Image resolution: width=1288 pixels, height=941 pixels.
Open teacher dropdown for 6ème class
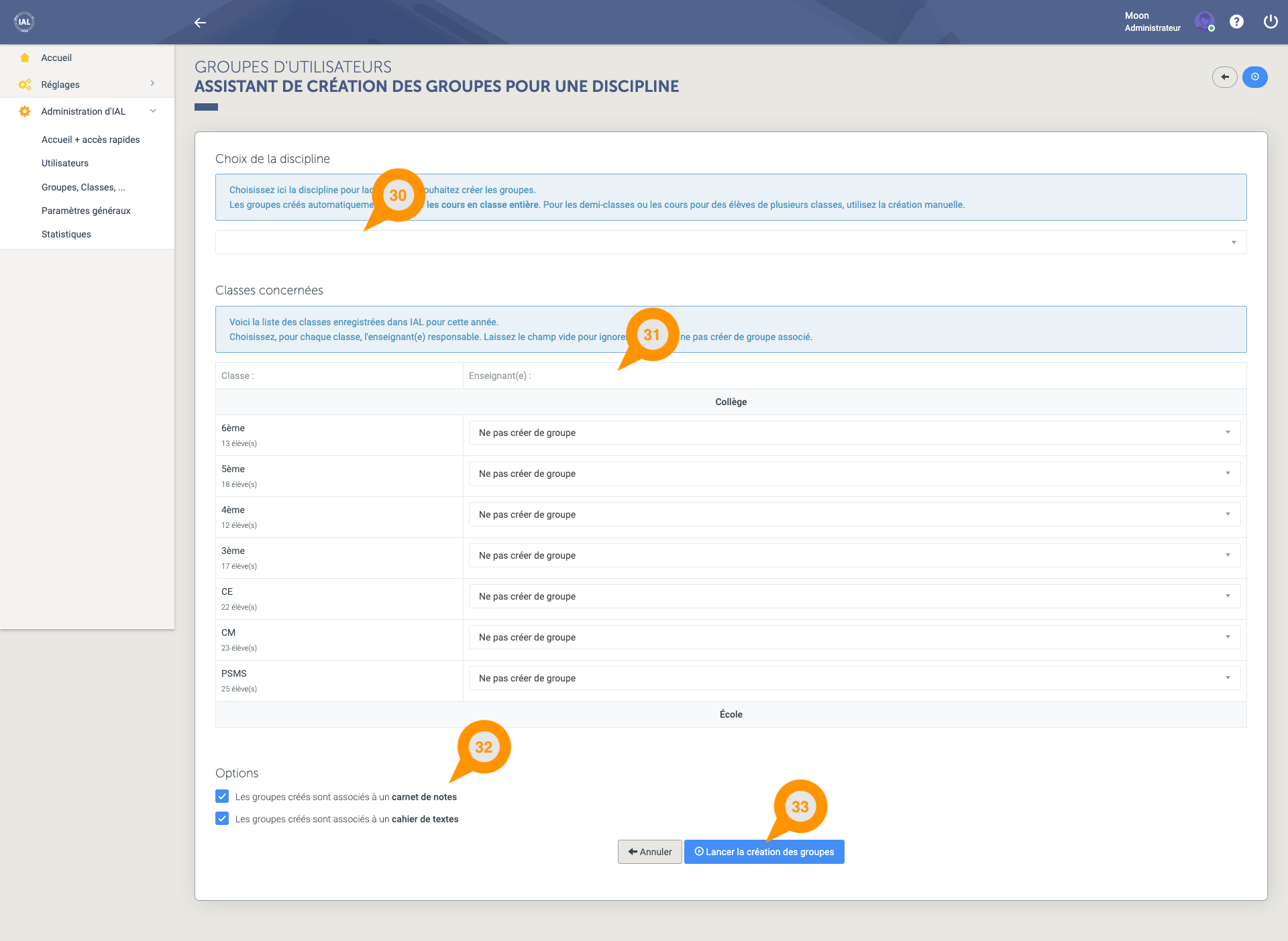point(855,433)
